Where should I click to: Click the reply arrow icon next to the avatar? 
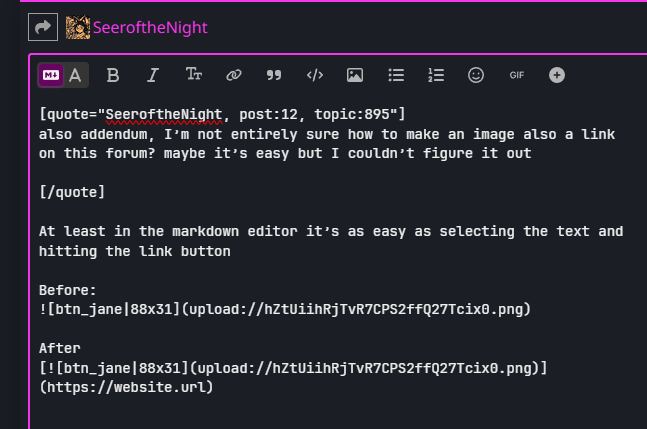click(43, 27)
